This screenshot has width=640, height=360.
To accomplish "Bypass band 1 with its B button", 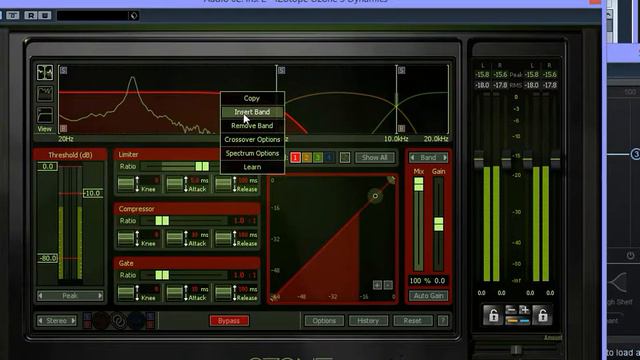I will click(63, 129).
